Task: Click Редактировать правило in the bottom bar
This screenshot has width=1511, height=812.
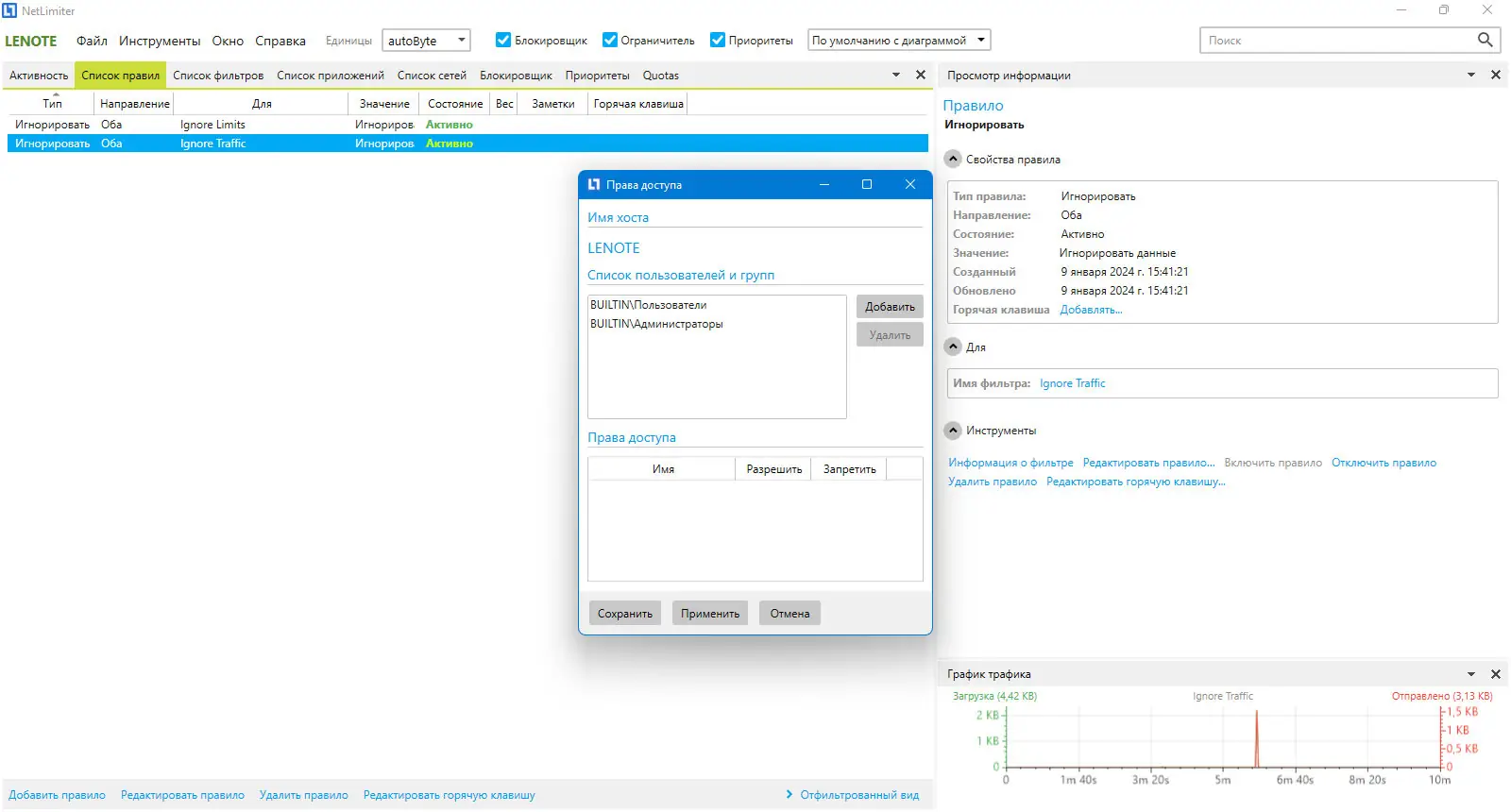Action: 182,795
